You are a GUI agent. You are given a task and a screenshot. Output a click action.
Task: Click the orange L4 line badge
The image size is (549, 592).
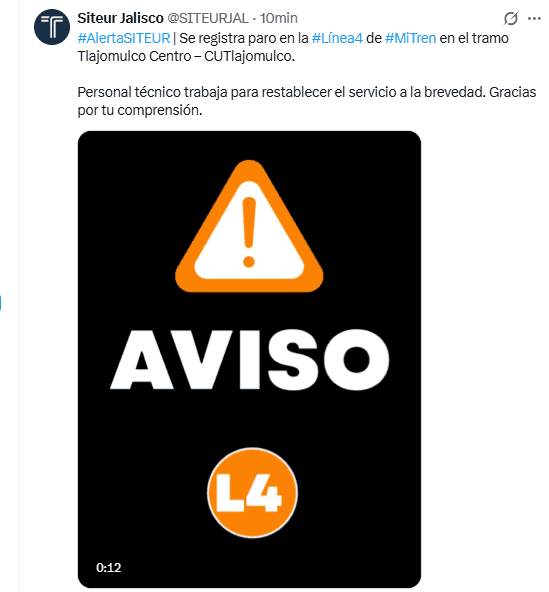(x=253, y=492)
